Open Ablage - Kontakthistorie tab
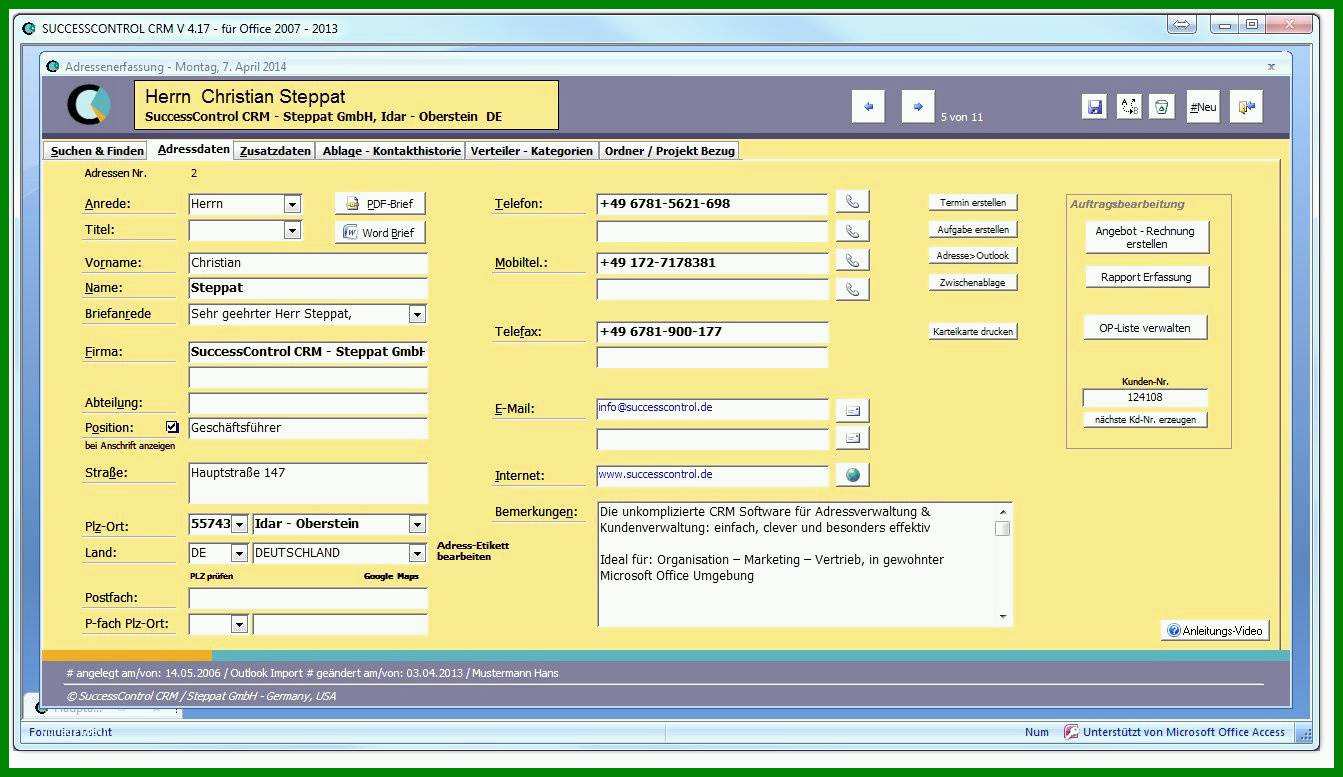1343x777 pixels. click(x=392, y=151)
